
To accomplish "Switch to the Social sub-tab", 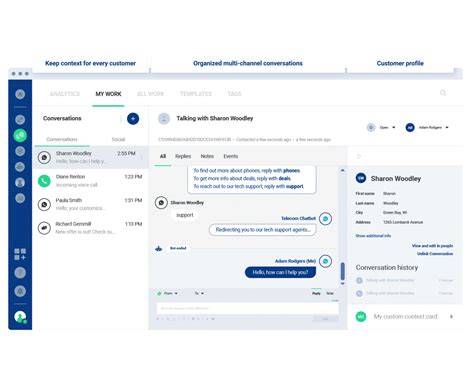I will pyautogui.click(x=118, y=139).
